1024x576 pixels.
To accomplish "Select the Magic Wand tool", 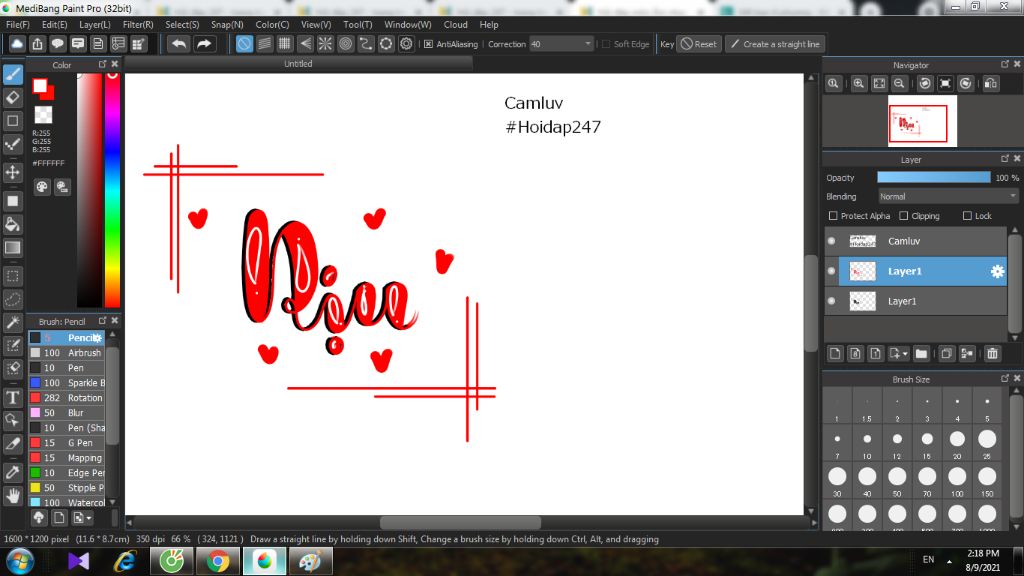I will tap(12, 322).
